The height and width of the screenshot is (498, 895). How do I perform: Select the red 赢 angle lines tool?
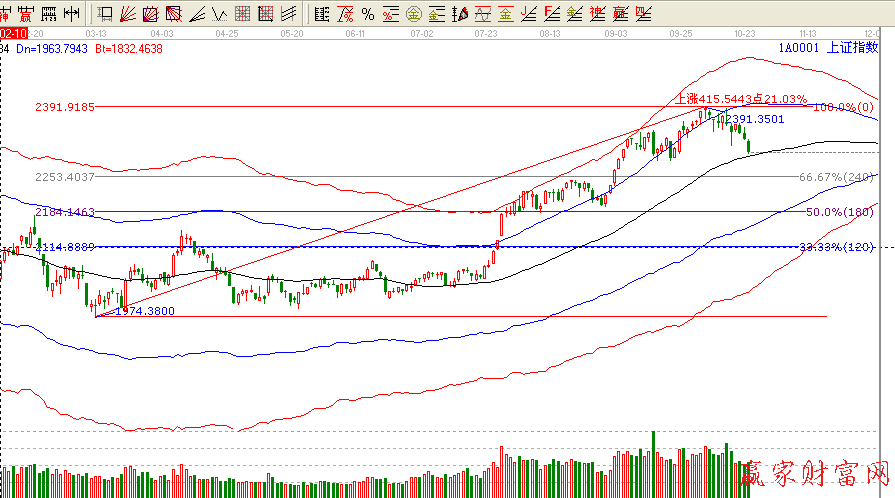point(620,13)
